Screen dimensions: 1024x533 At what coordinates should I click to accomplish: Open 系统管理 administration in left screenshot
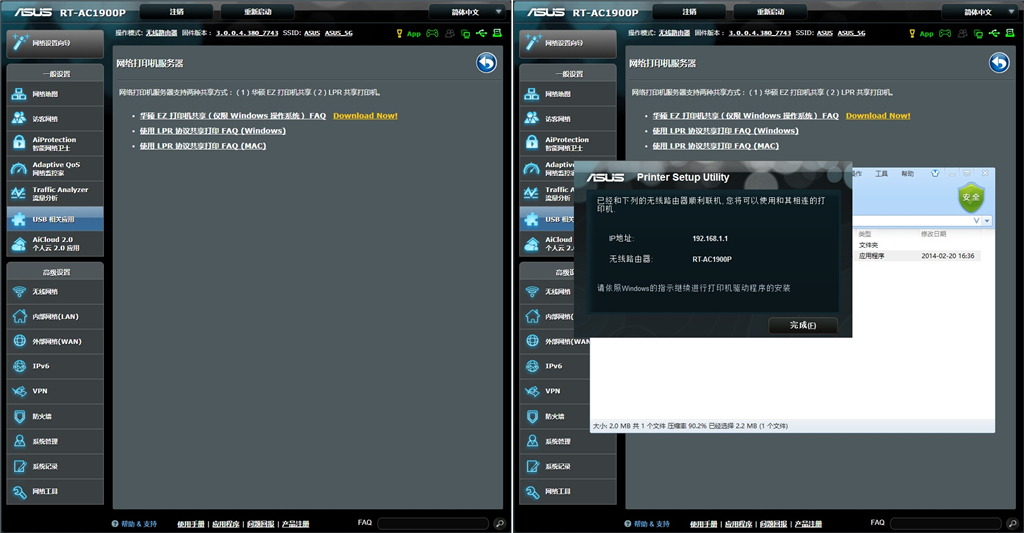[55, 442]
